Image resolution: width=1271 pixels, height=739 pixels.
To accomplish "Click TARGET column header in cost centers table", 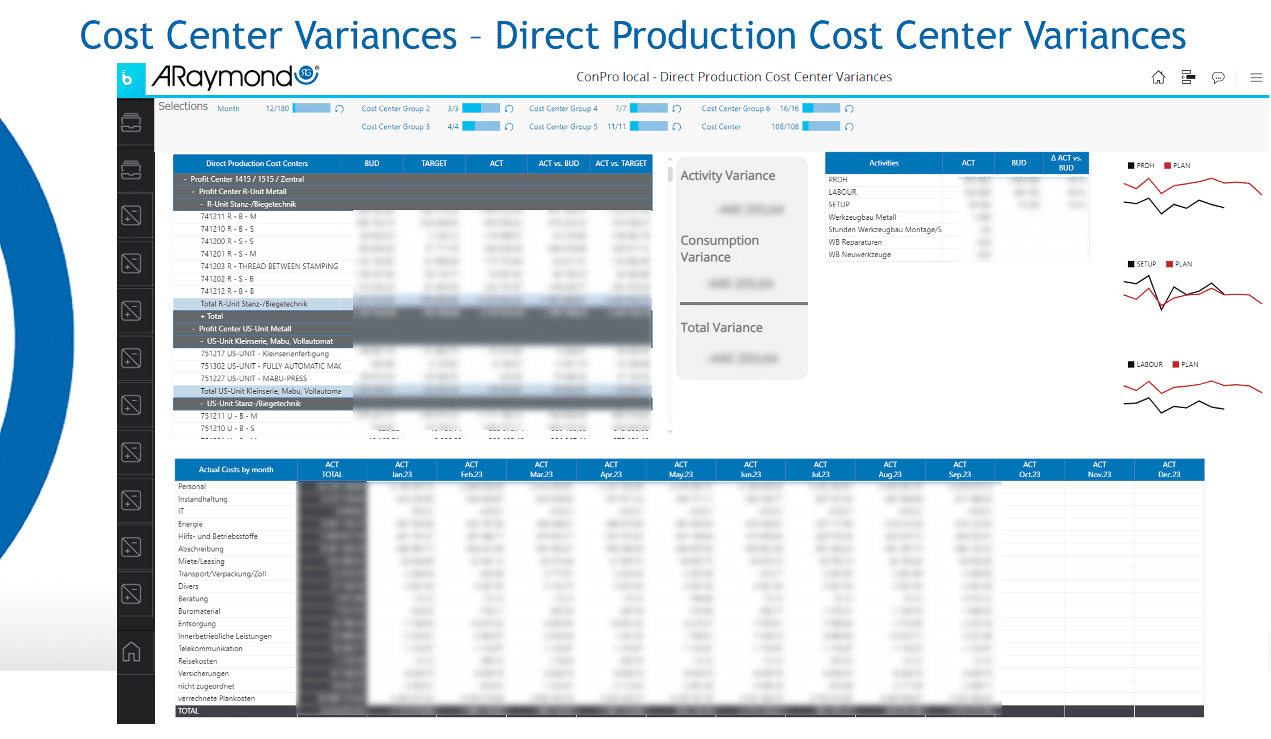I will 434,163.
